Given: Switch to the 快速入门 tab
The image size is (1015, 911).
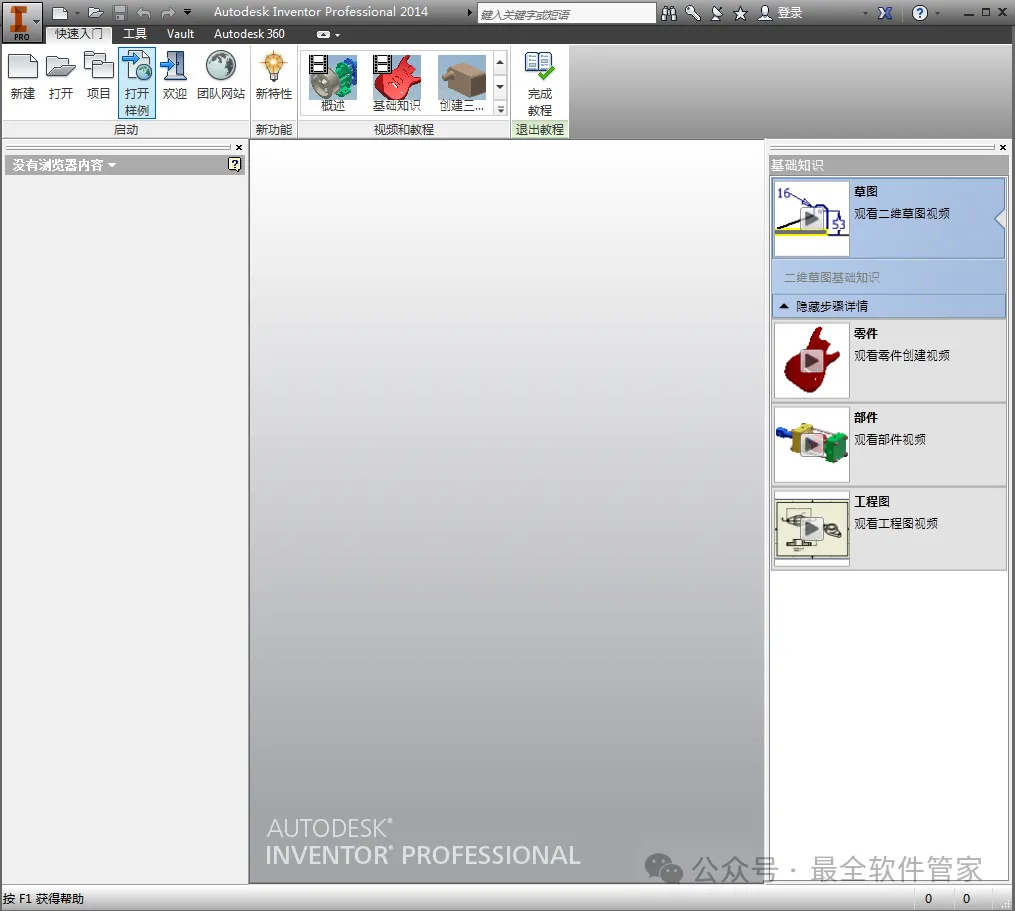Looking at the screenshot, I should tap(78, 34).
